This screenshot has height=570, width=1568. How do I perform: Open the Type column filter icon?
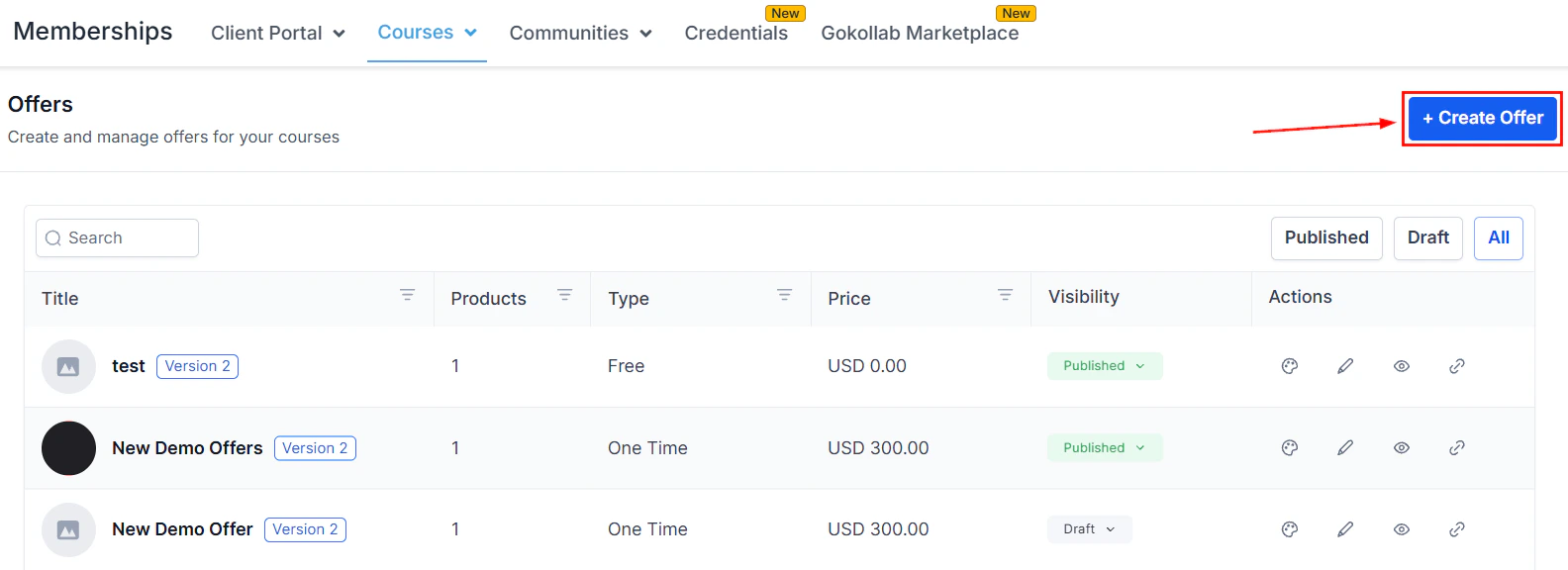pyautogui.click(x=784, y=295)
